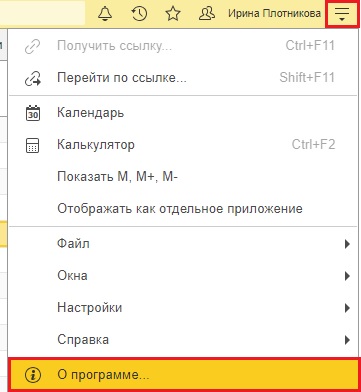
Task: Click the calculator icon beside Калькулятор
Action: coord(33,146)
